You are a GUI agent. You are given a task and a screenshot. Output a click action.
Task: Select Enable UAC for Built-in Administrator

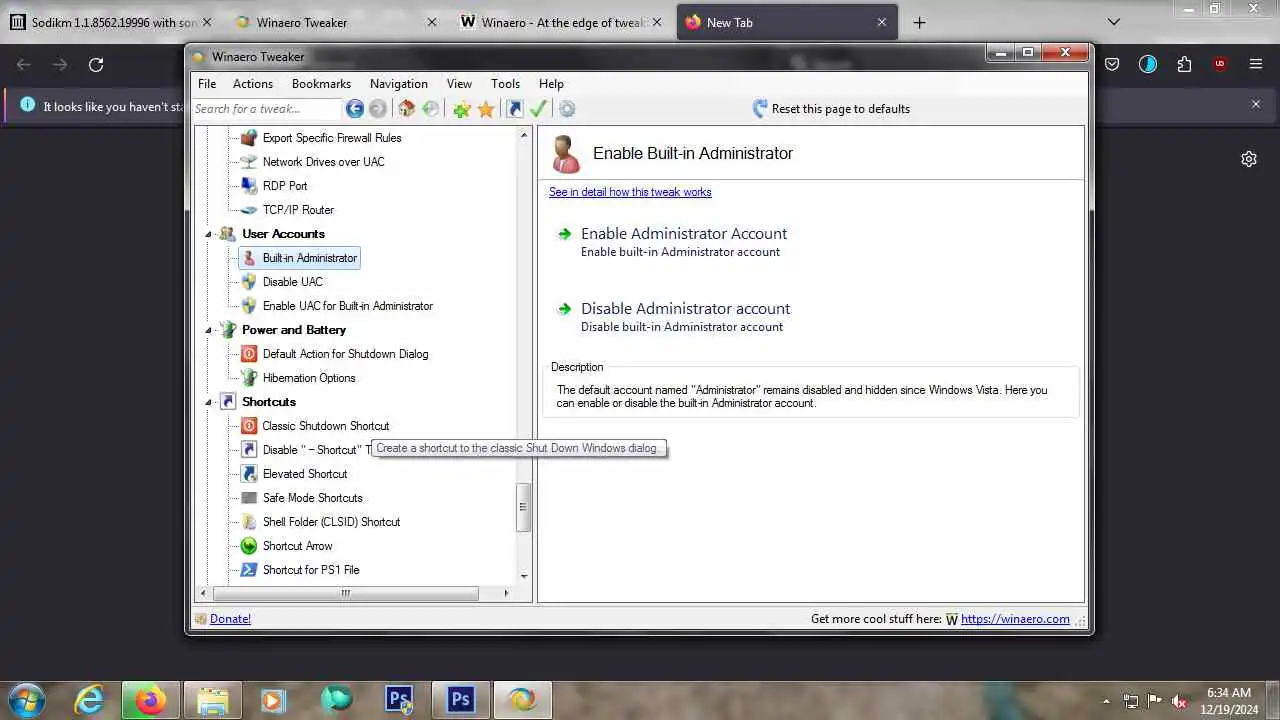(347, 306)
